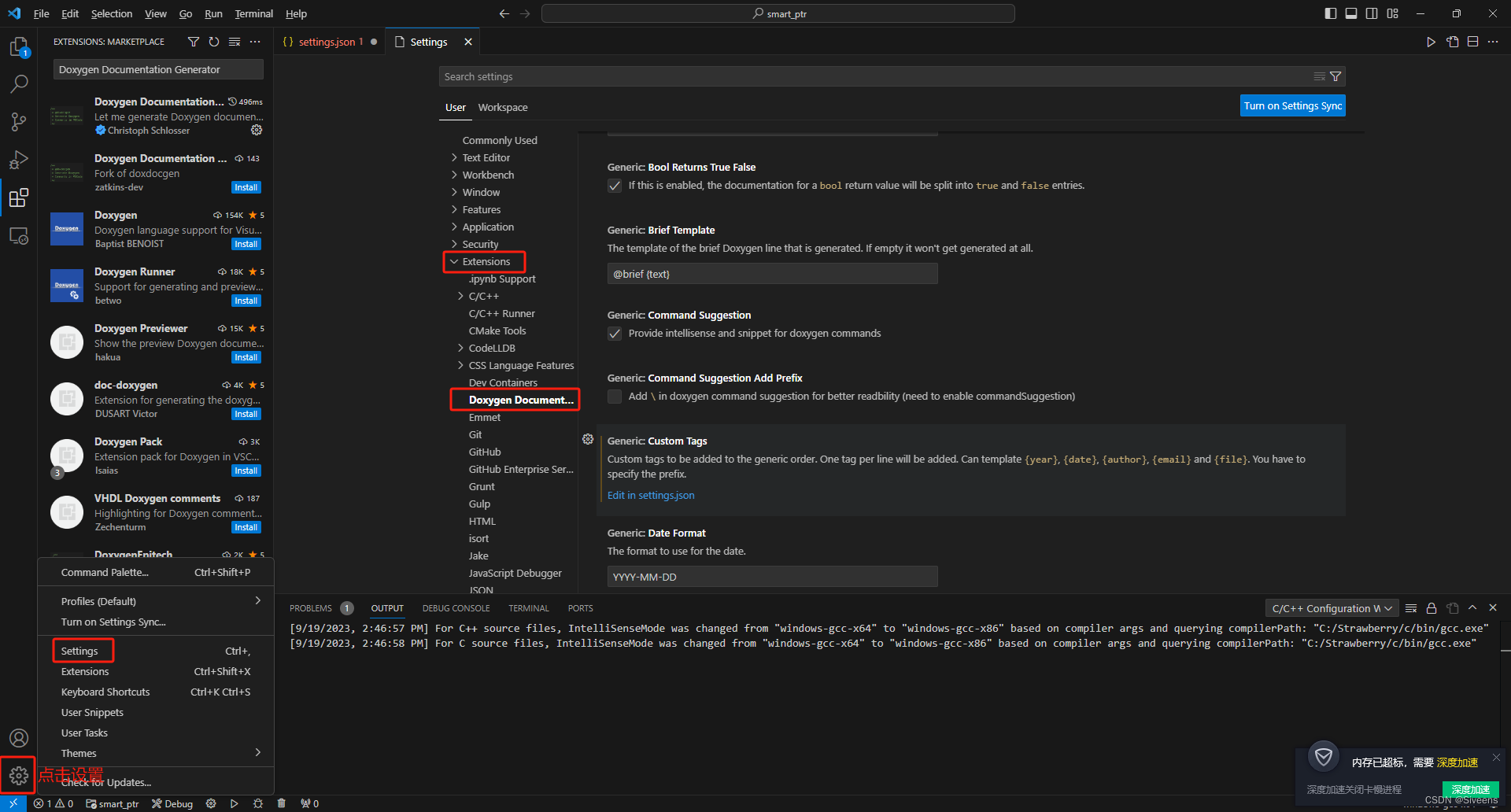Expand the Text Editor settings category
The image size is (1511, 812).
click(x=454, y=157)
